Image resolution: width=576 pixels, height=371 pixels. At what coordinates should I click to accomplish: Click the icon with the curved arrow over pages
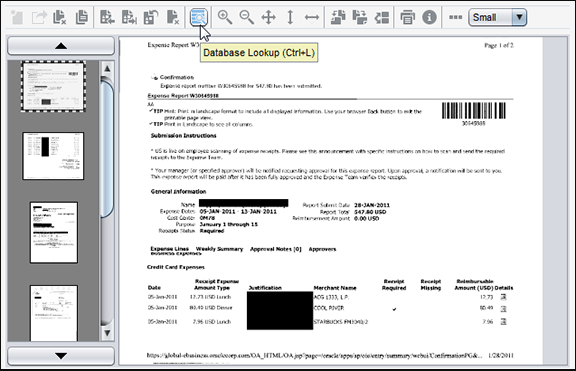pyautogui.click(x=151, y=17)
